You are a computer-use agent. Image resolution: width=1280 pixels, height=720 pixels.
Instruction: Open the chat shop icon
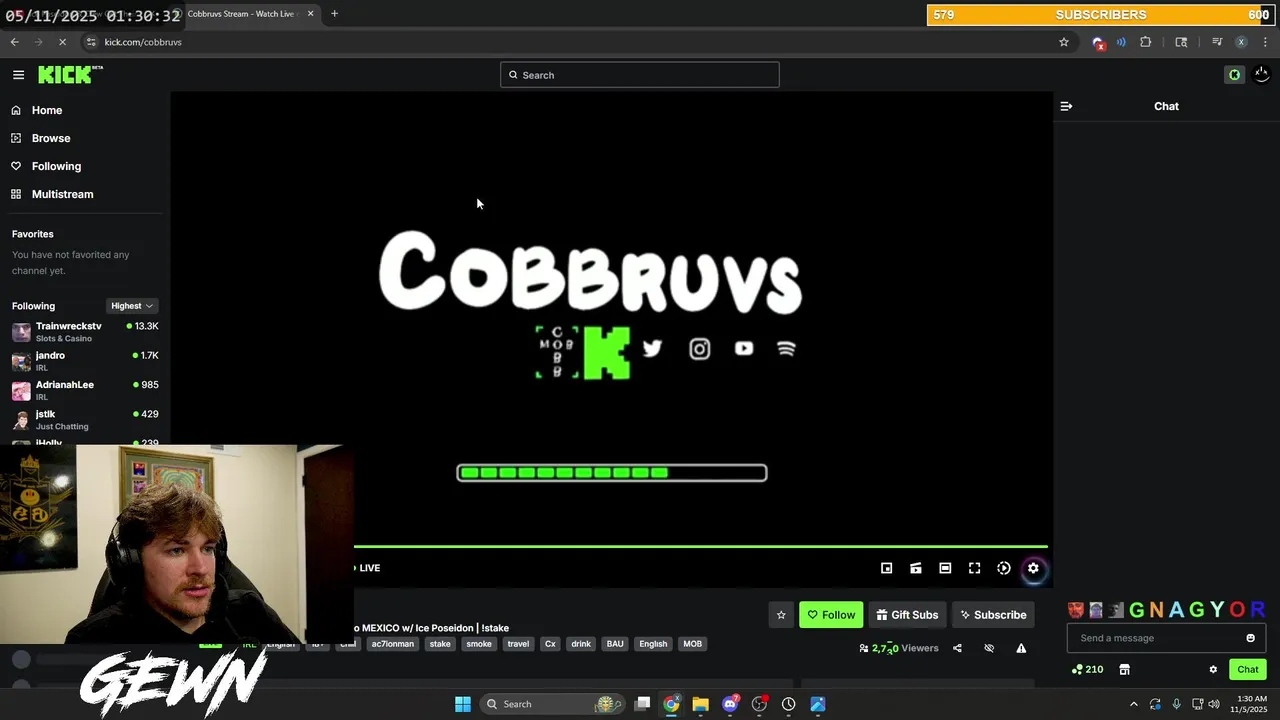point(1124,669)
